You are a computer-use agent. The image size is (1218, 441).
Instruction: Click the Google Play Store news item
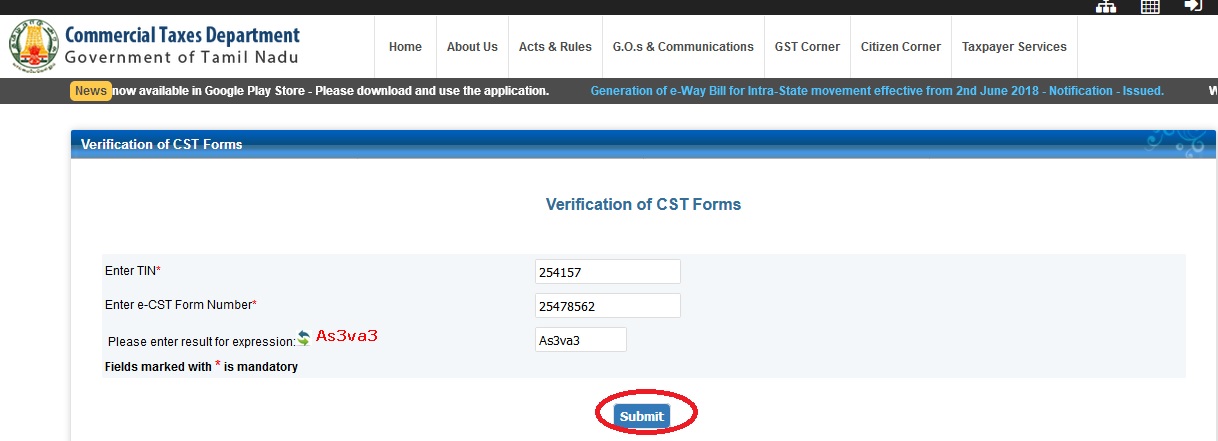point(331,91)
